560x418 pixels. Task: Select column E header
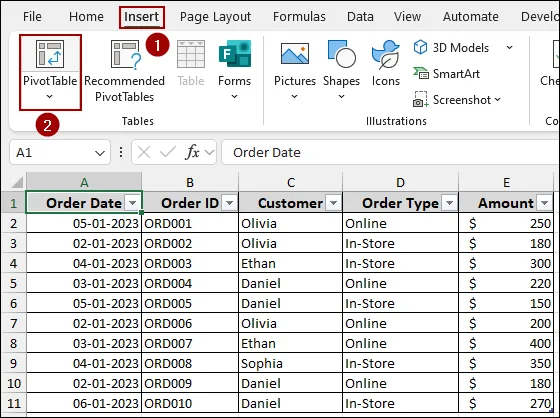coord(506,182)
